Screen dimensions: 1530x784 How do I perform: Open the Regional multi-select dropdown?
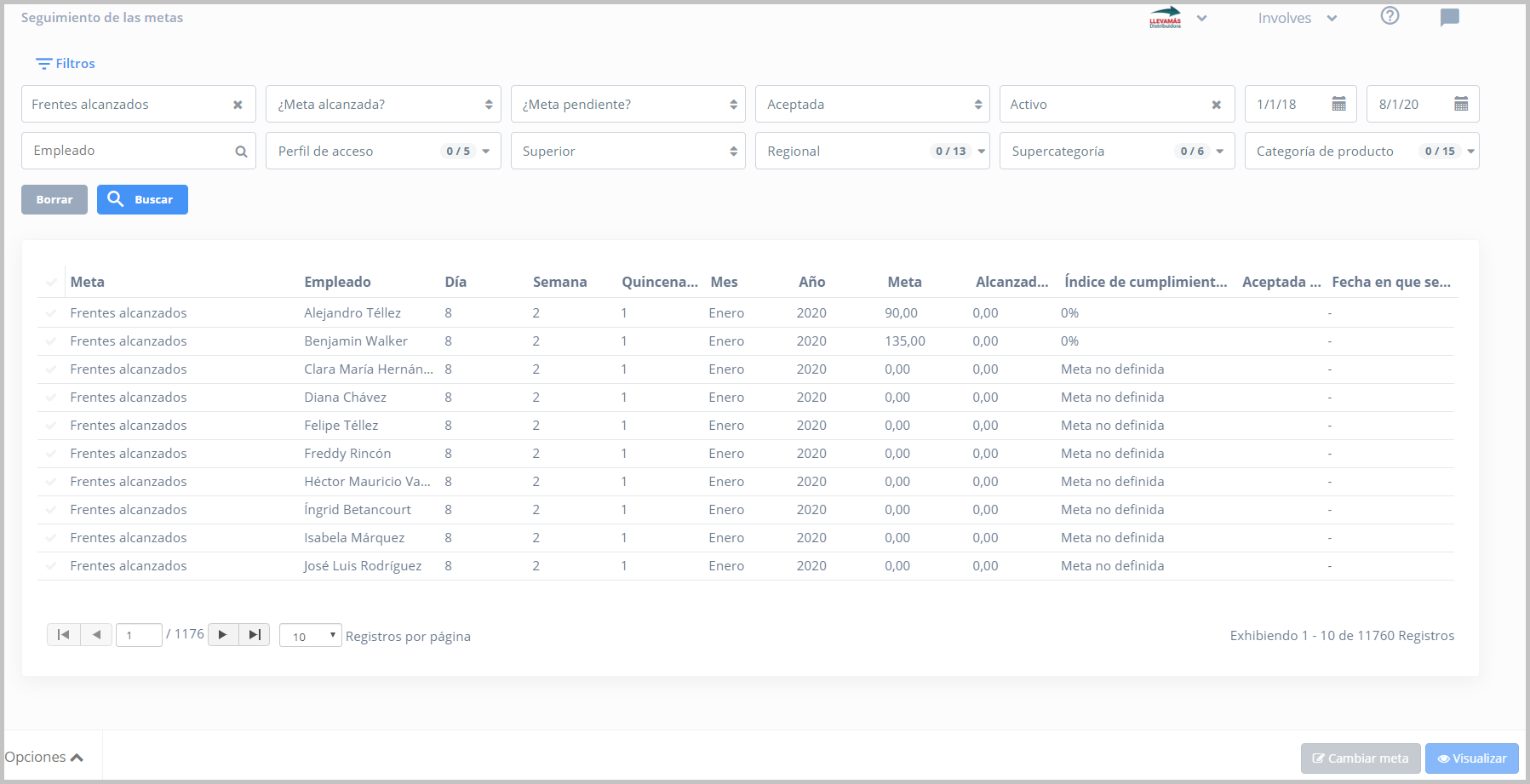pyautogui.click(x=872, y=152)
